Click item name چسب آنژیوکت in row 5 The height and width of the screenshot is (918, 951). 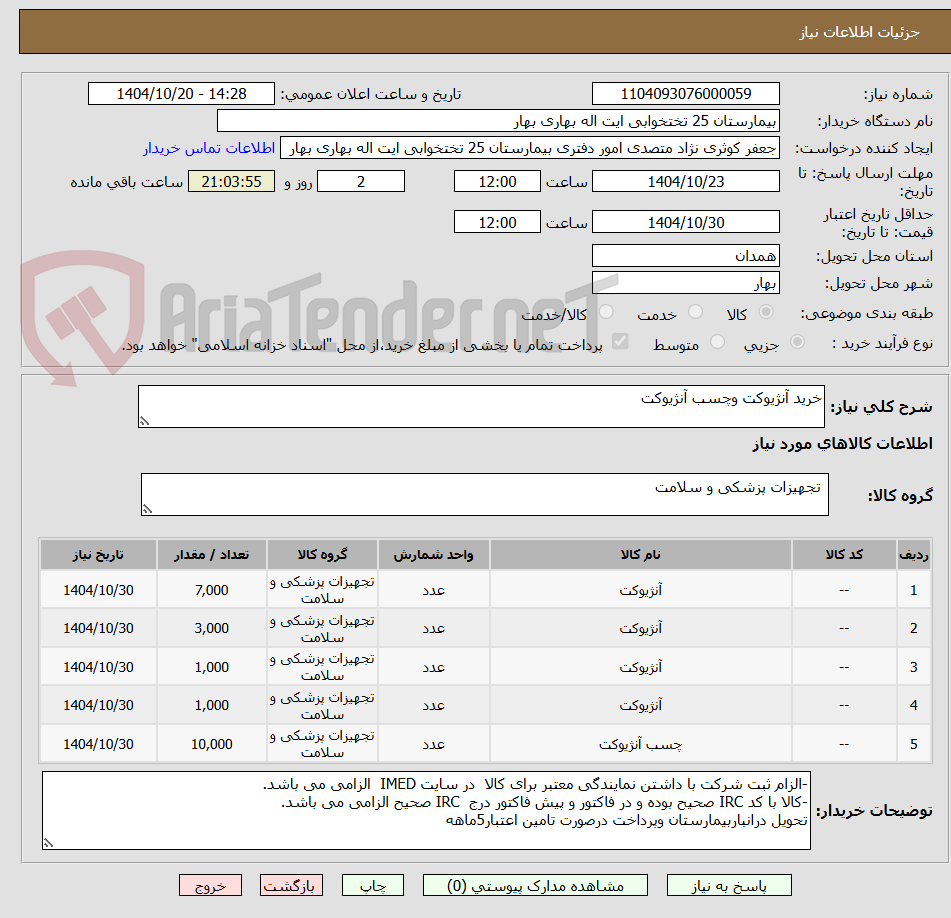[640, 744]
